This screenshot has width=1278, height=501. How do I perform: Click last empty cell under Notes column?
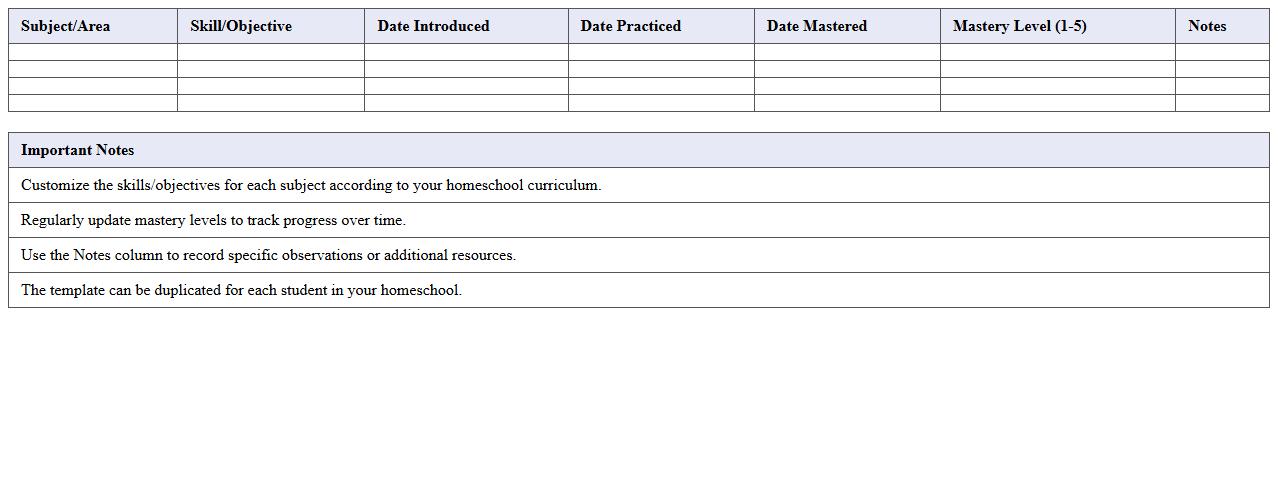(1222, 103)
